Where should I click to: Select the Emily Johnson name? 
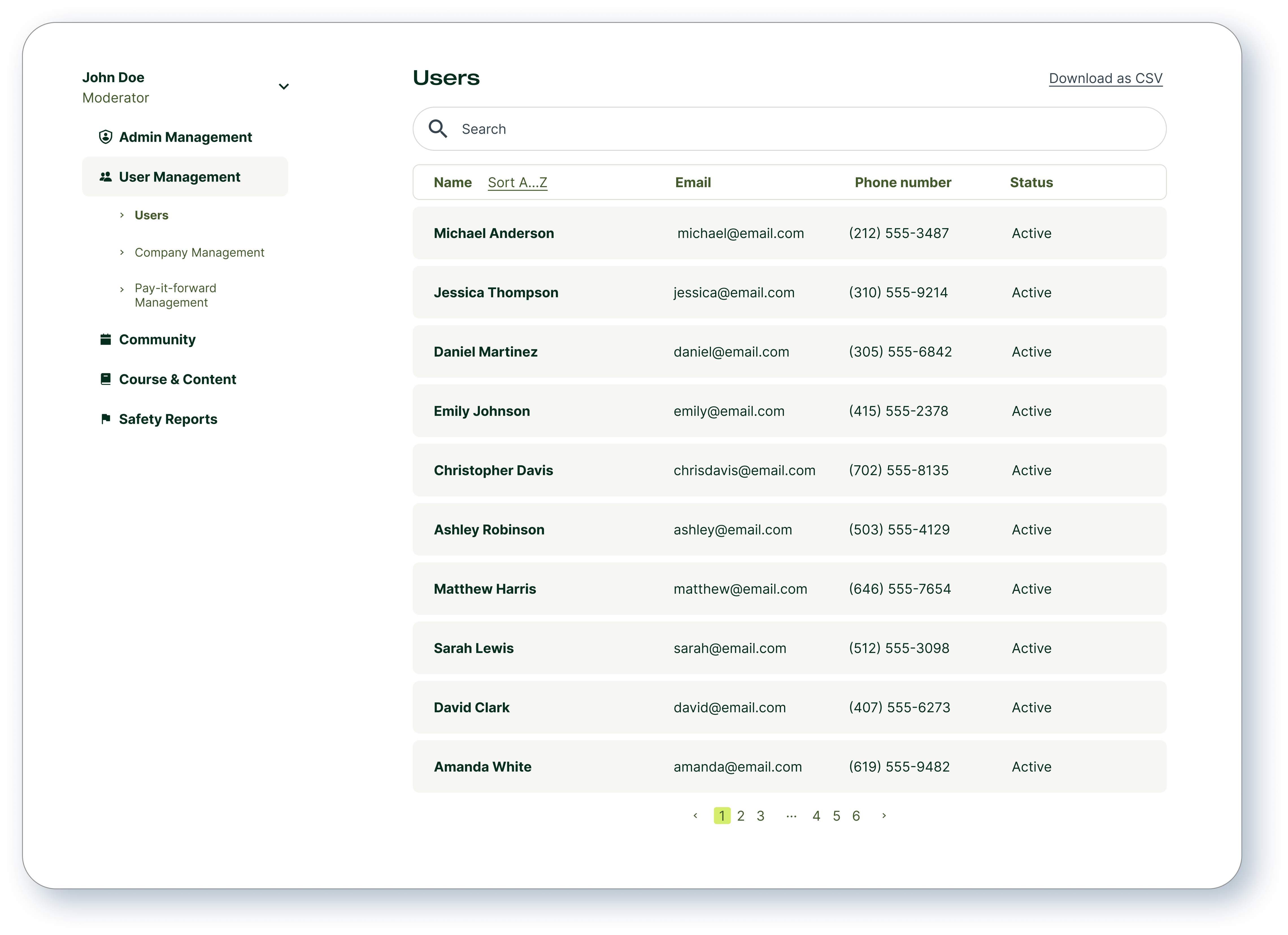(x=482, y=411)
